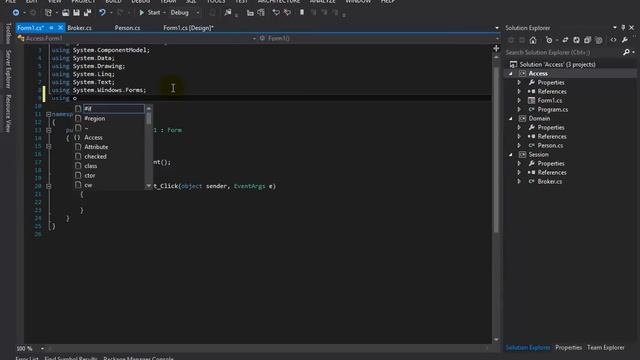Collapse the Access project node
Screen dimensions: 640x360
pyautogui.click(x=511, y=73)
